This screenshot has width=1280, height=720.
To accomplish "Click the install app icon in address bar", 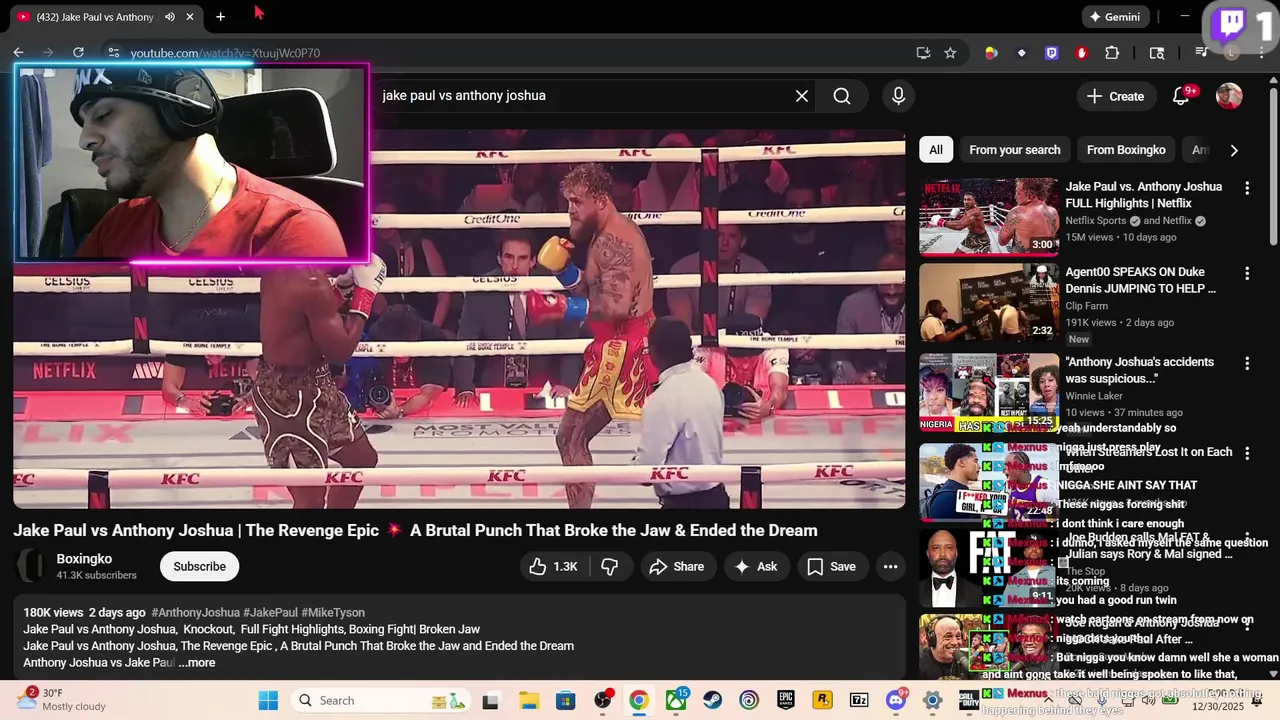I will coord(923,53).
